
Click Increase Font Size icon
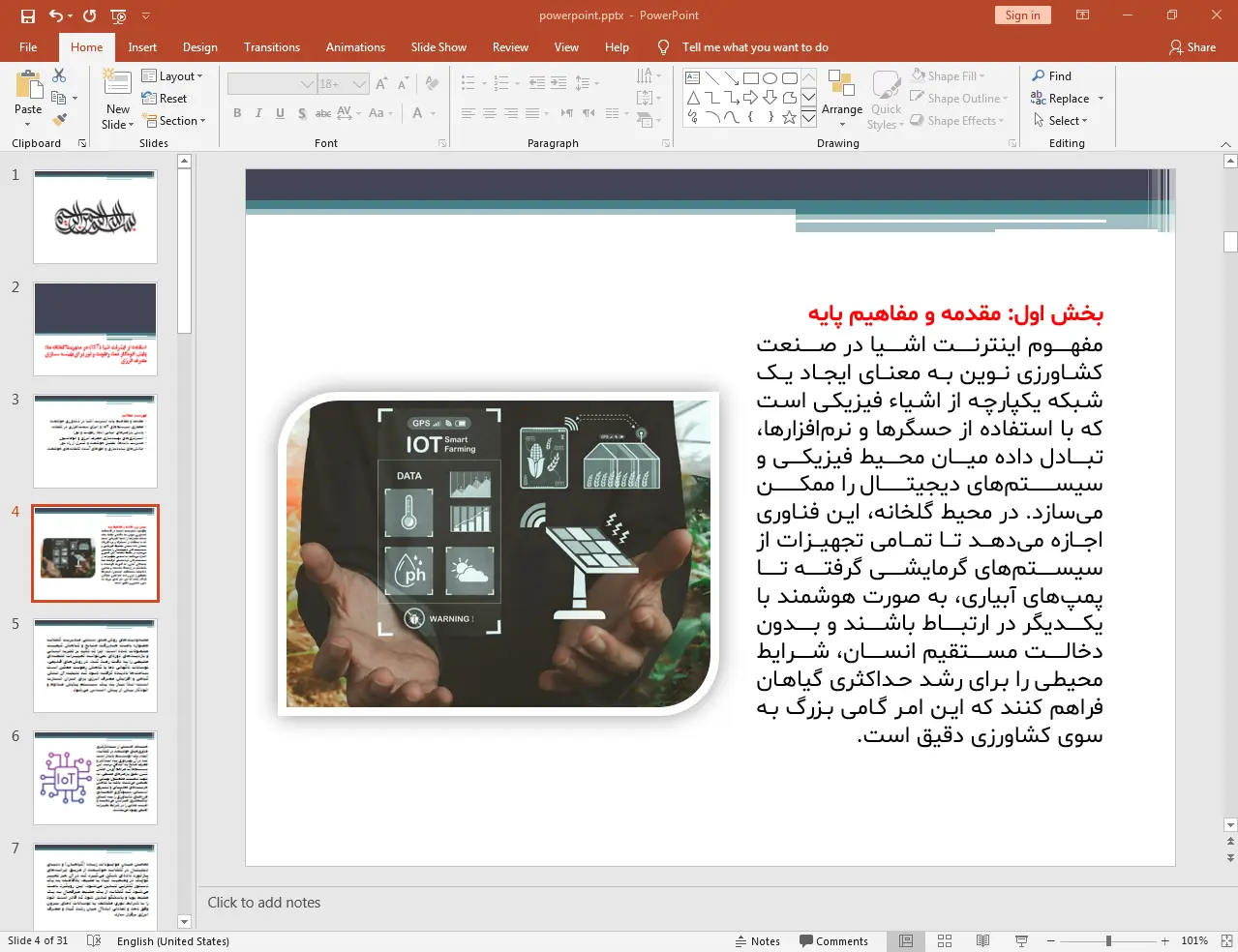(381, 84)
